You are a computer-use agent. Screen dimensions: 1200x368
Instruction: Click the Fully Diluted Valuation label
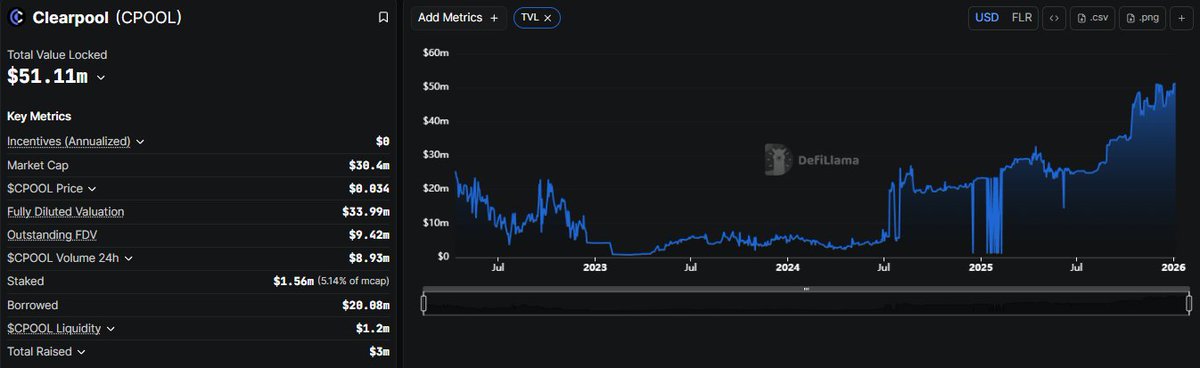coord(66,211)
